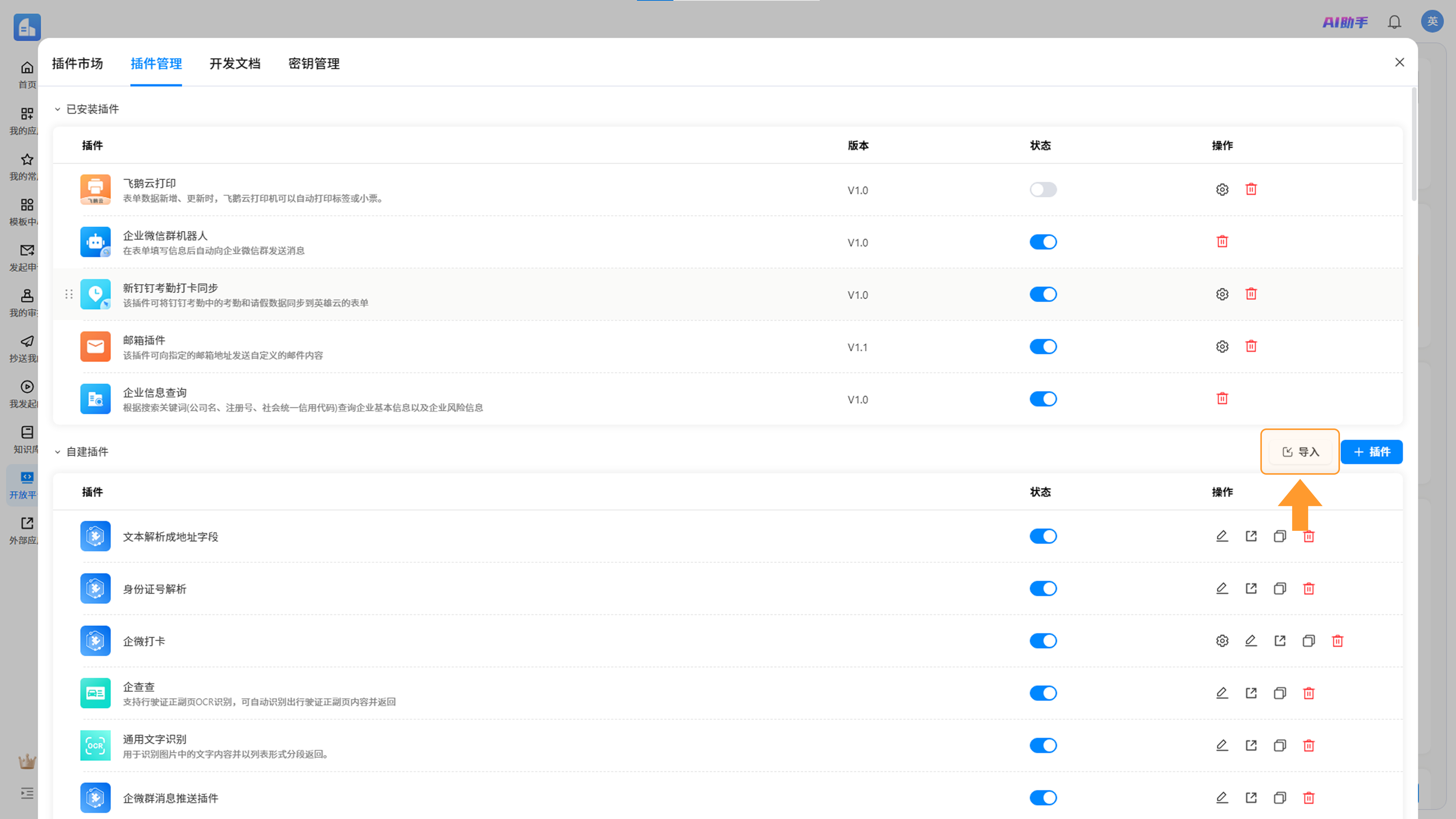
Task: Switch off 身份证号解析 plugin
Action: click(1043, 588)
